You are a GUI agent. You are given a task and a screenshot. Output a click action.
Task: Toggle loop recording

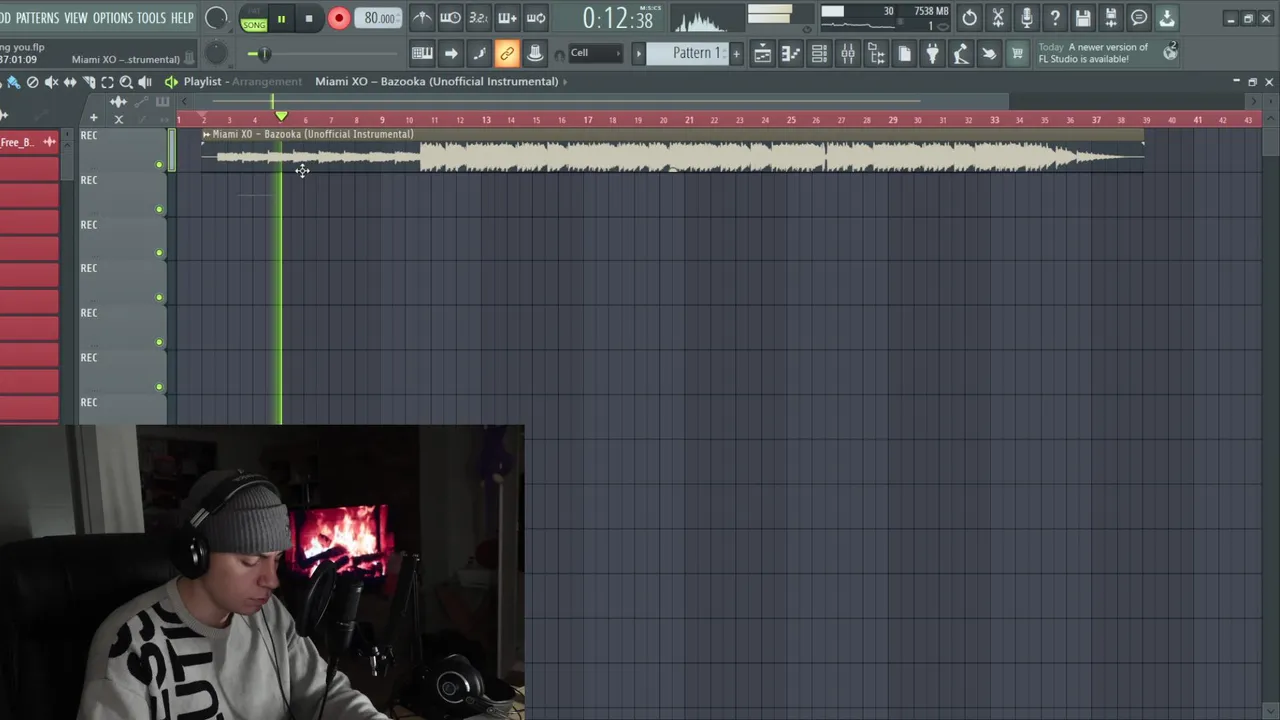[536, 18]
